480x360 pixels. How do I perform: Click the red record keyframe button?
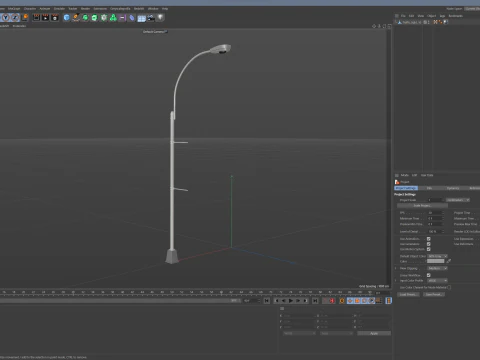tap(332, 301)
